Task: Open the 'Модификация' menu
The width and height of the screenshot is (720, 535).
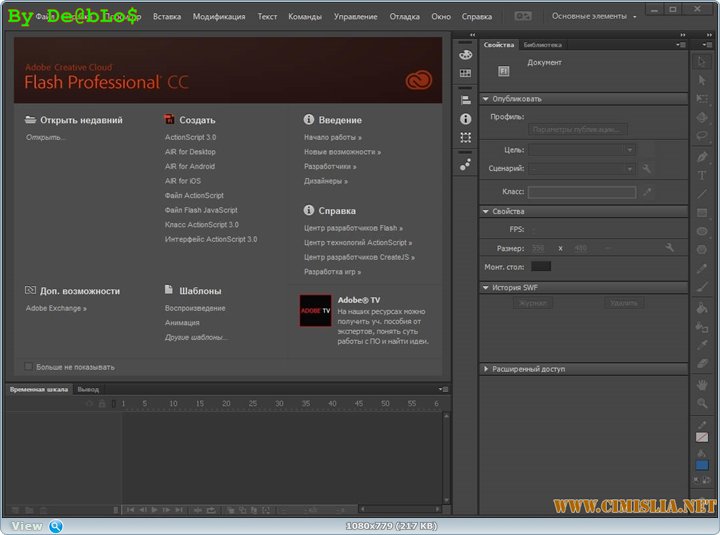Action: [x=218, y=17]
